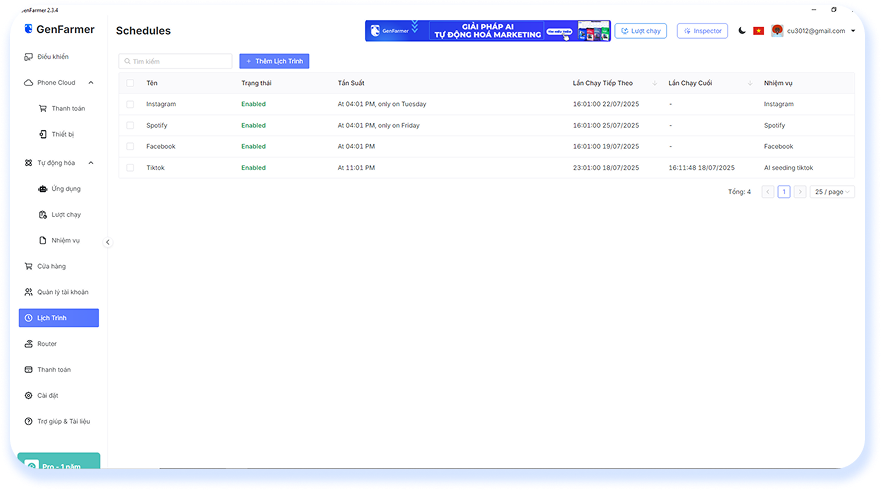Collapse the Tự động hóa section chevron

[x=91, y=163]
